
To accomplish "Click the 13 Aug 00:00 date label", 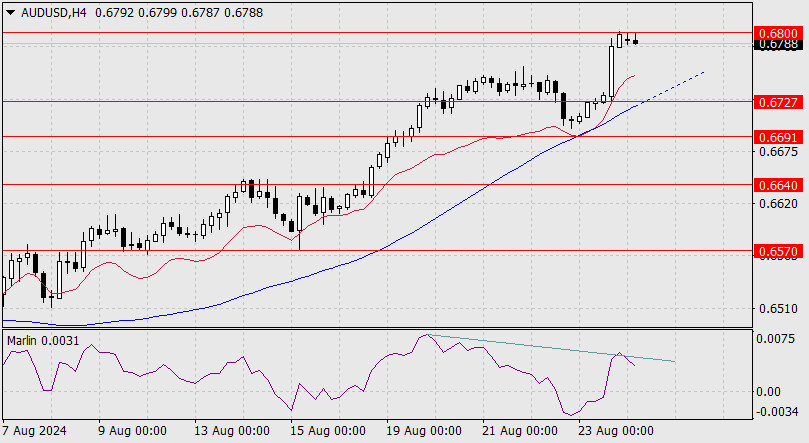I will 232,431.
